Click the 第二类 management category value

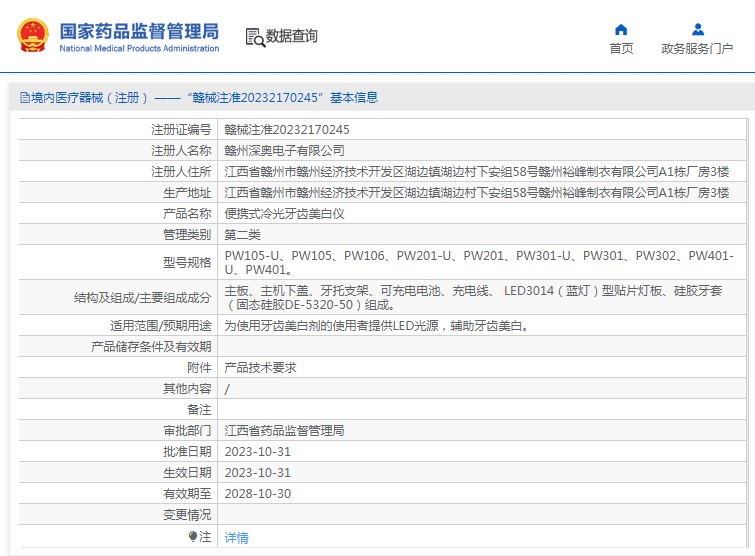tap(242, 235)
